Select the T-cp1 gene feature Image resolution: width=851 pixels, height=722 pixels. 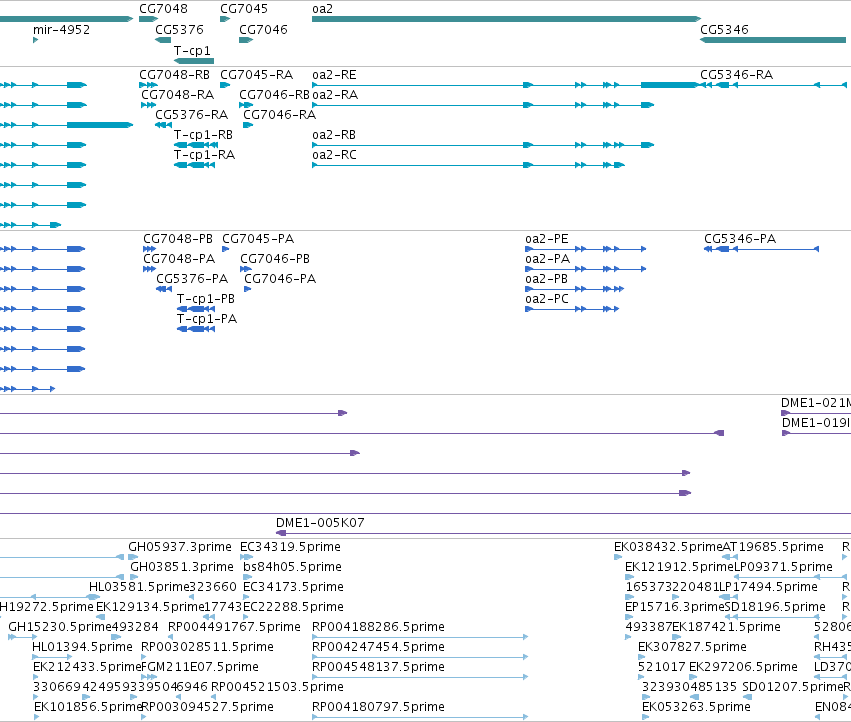(x=194, y=61)
